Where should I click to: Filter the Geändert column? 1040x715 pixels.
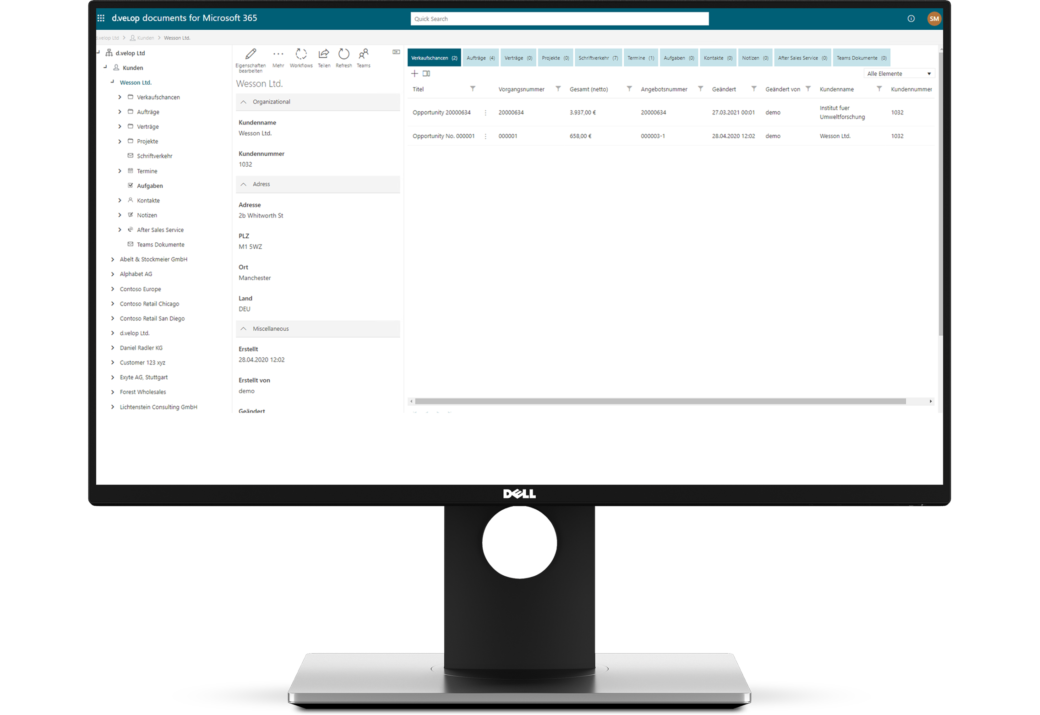(754, 89)
